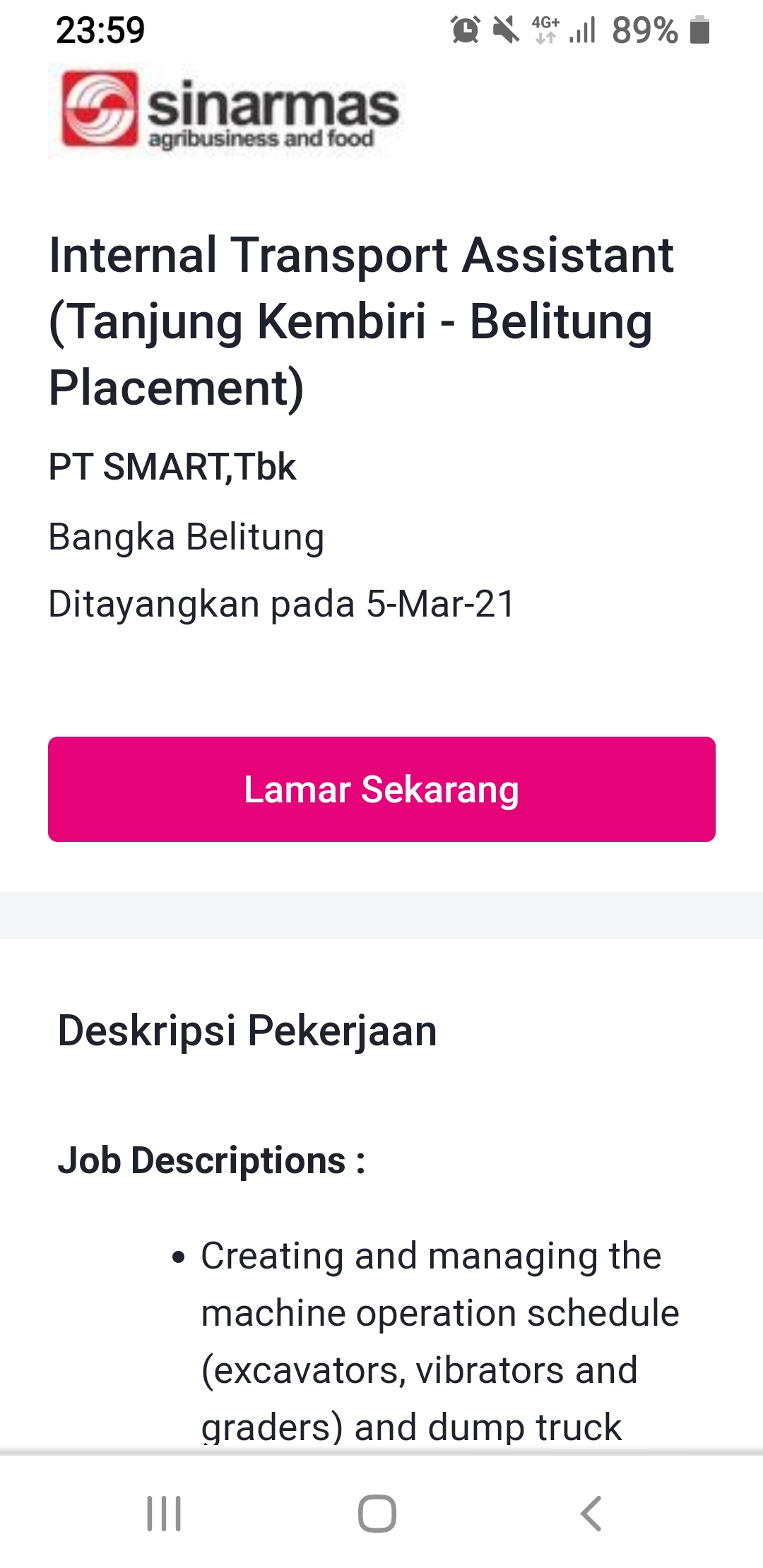Tap the muted sound status icon
This screenshot has height=1568, width=763.
point(506,30)
